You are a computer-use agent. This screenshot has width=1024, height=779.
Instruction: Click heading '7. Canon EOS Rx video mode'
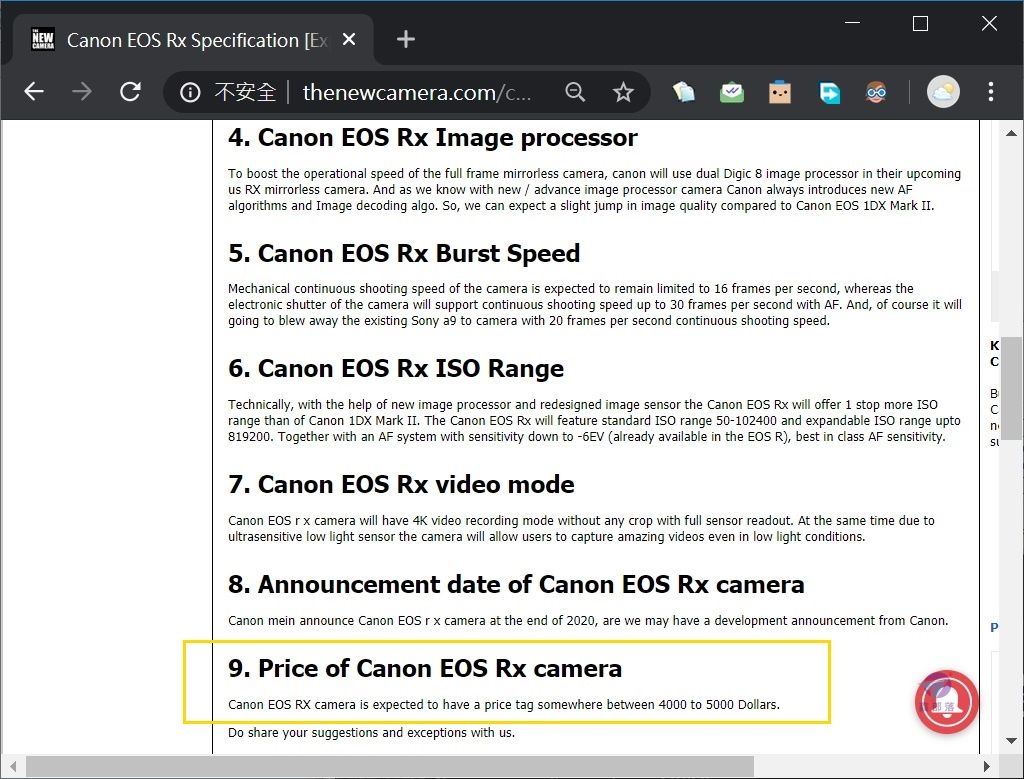[x=401, y=485]
